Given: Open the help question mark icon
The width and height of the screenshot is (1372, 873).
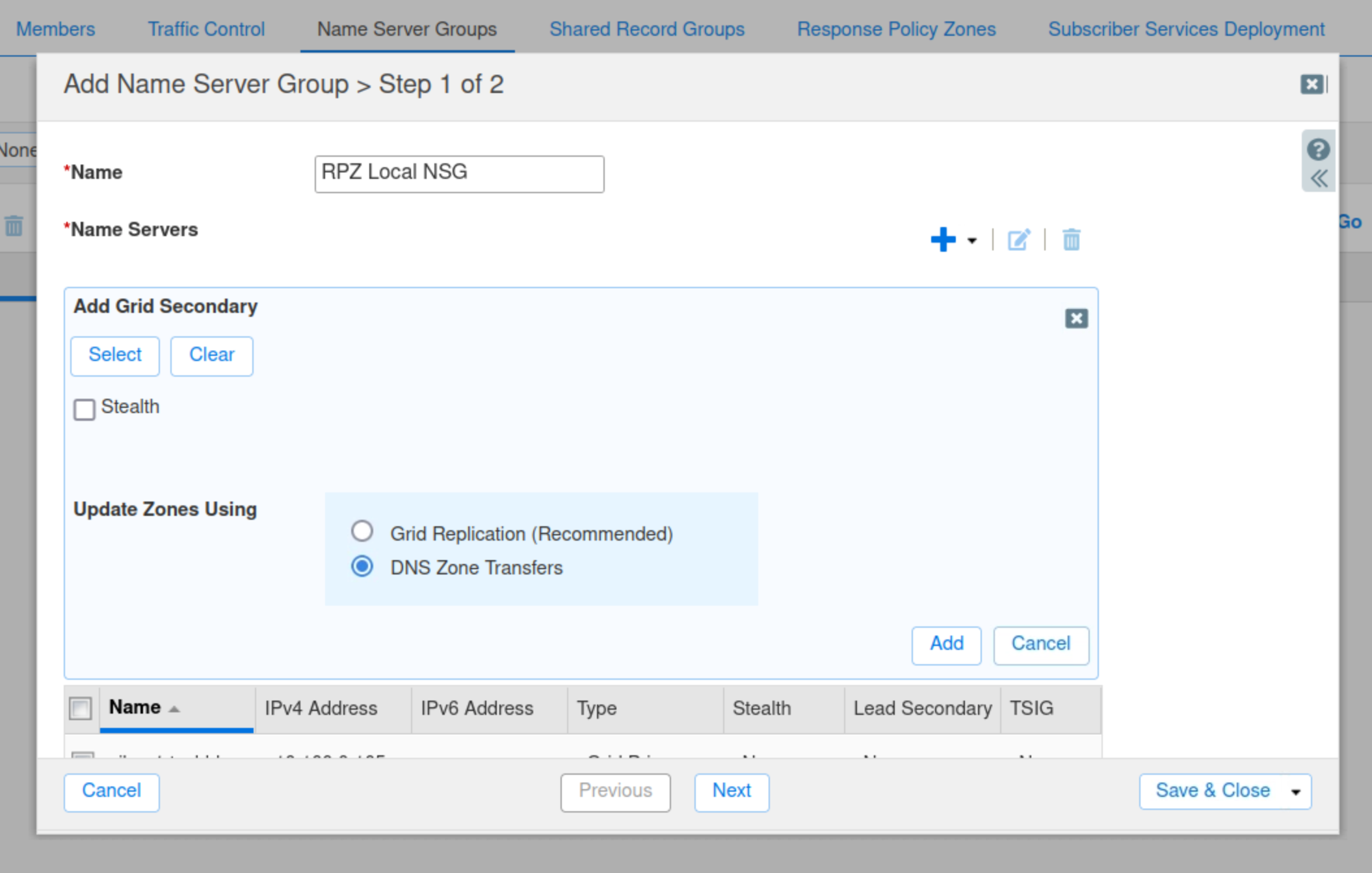Looking at the screenshot, I should (1318, 150).
